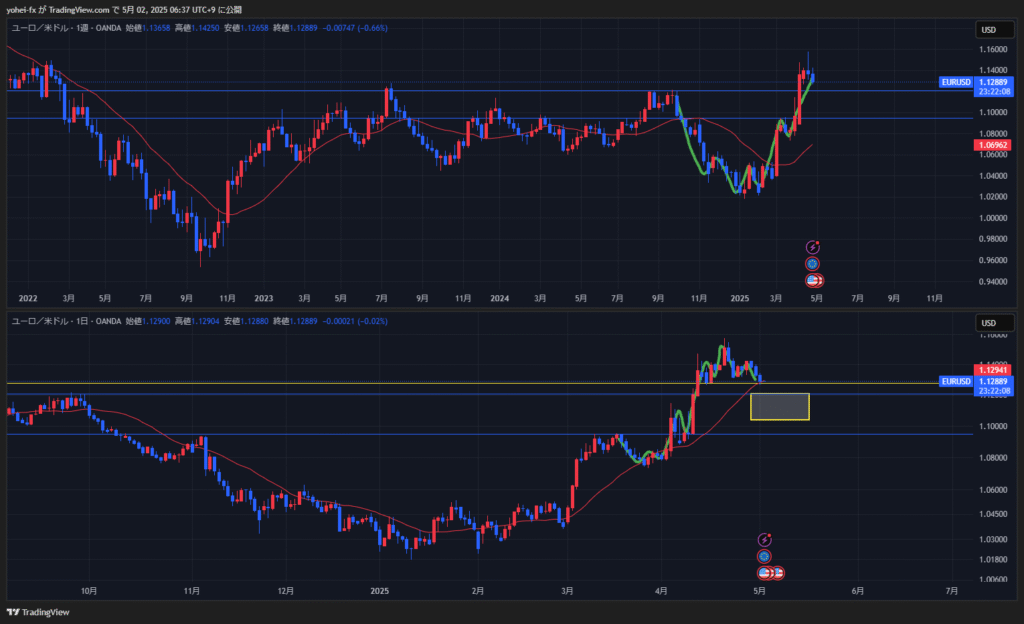Click the EURUSD price label on daily chart

956,381
